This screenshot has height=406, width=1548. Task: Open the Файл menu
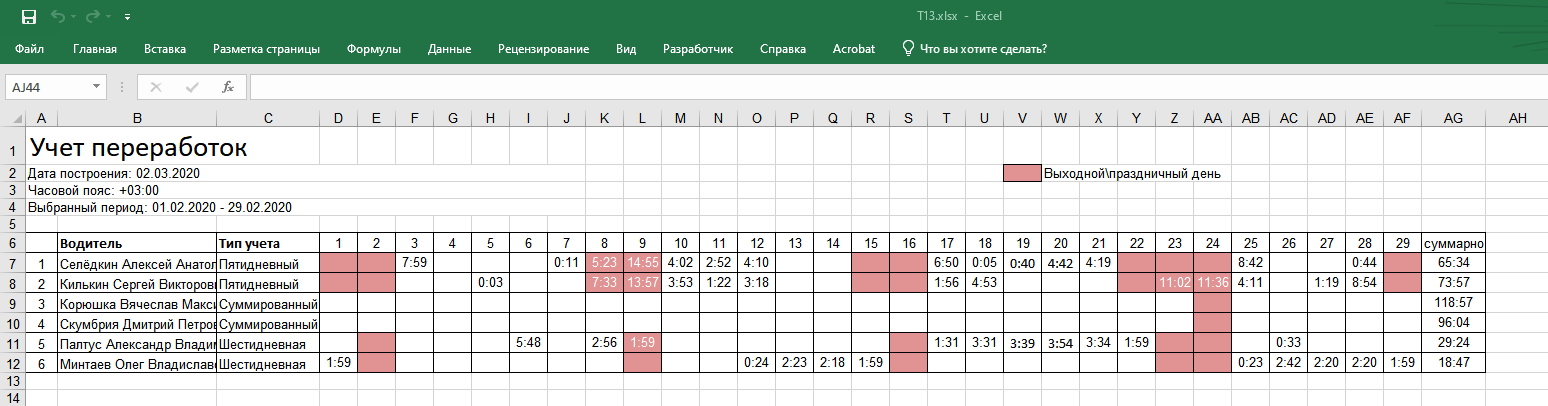point(30,48)
